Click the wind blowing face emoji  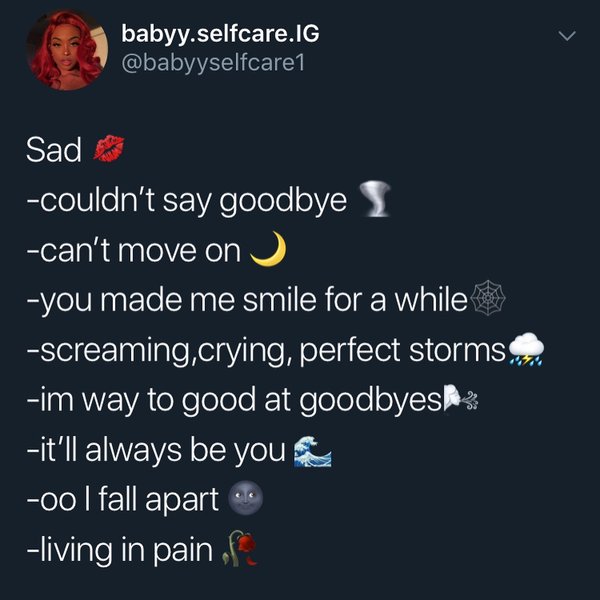tap(460, 399)
